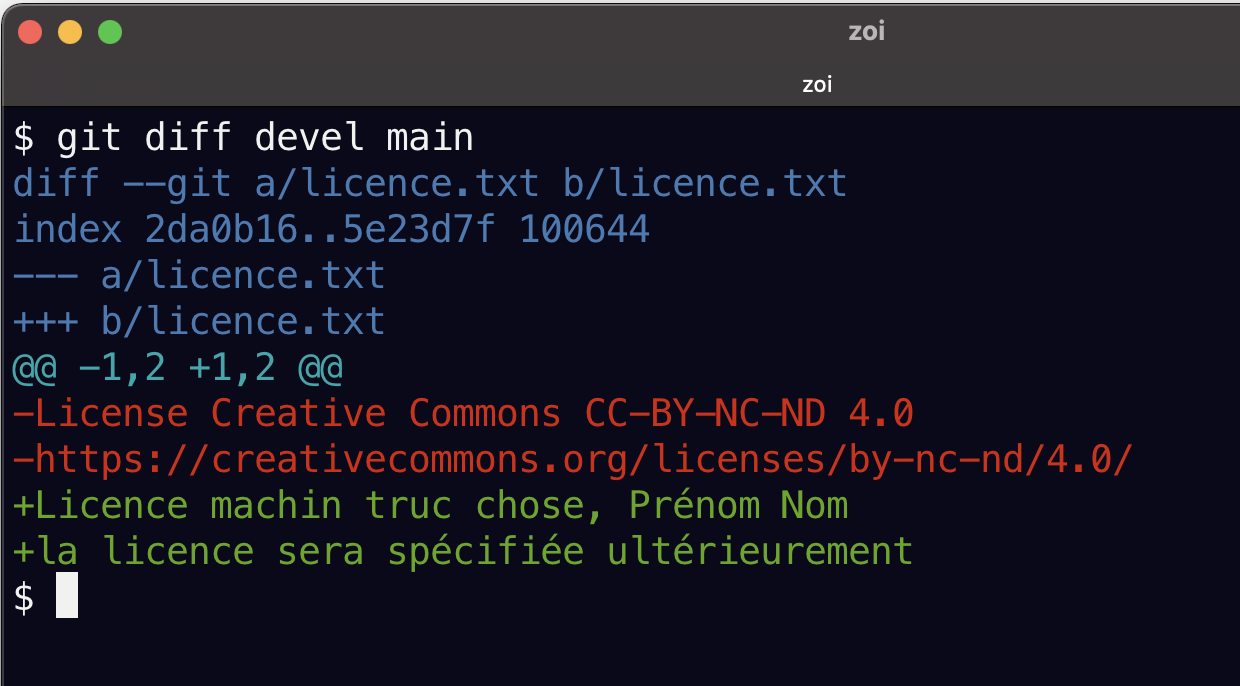This screenshot has height=686, width=1240.
Task: Click the file mode 100644
Action: coord(585,230)
